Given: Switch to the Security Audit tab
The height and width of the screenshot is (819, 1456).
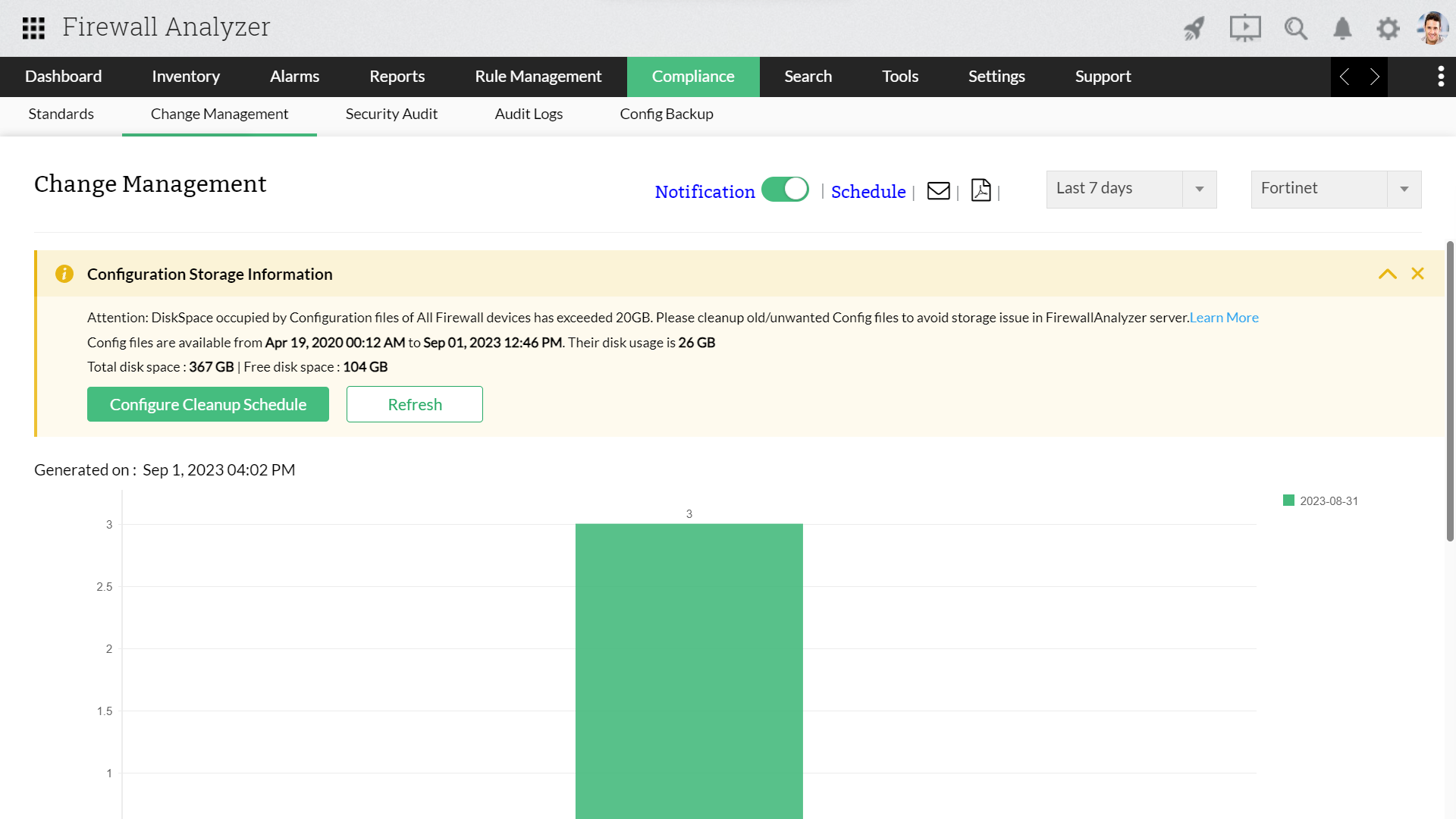Looking at the screenshot, I should pos(391,114).
